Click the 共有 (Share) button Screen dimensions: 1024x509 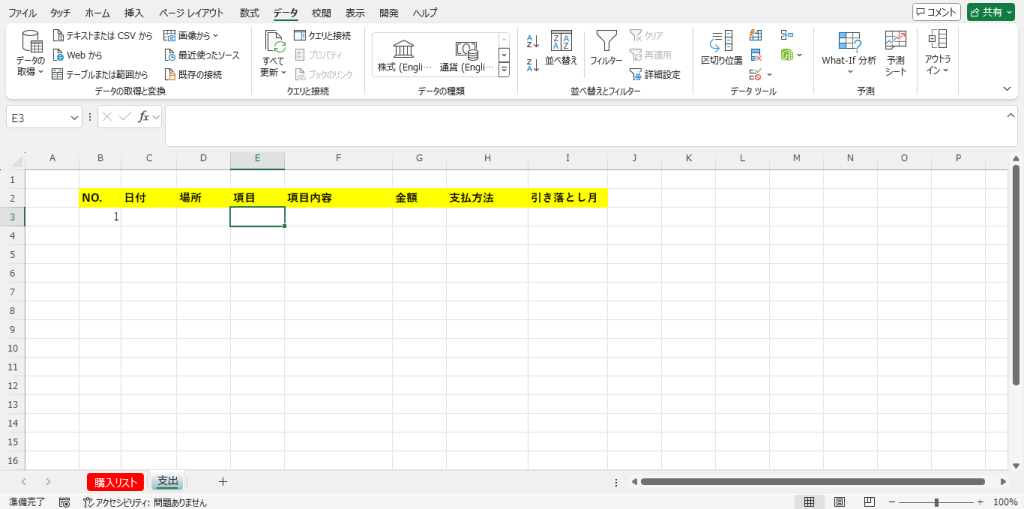point(990,12)
